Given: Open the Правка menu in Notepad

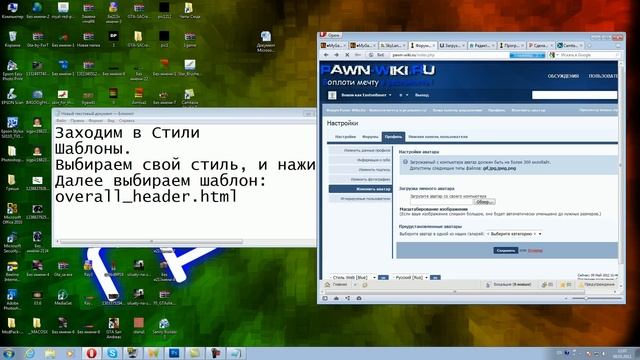Looking at the screenshot, I should pyautogui.click(x=77, y=121).
